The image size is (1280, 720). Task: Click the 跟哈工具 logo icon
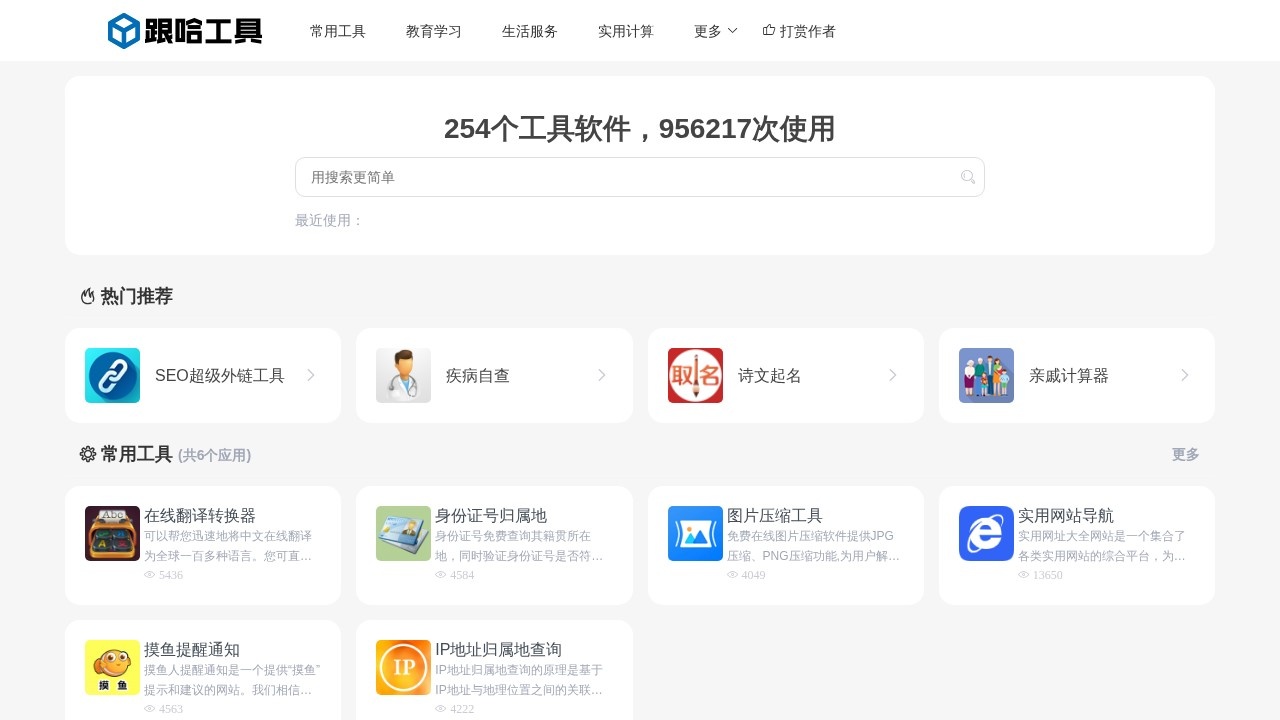(122, 31)
